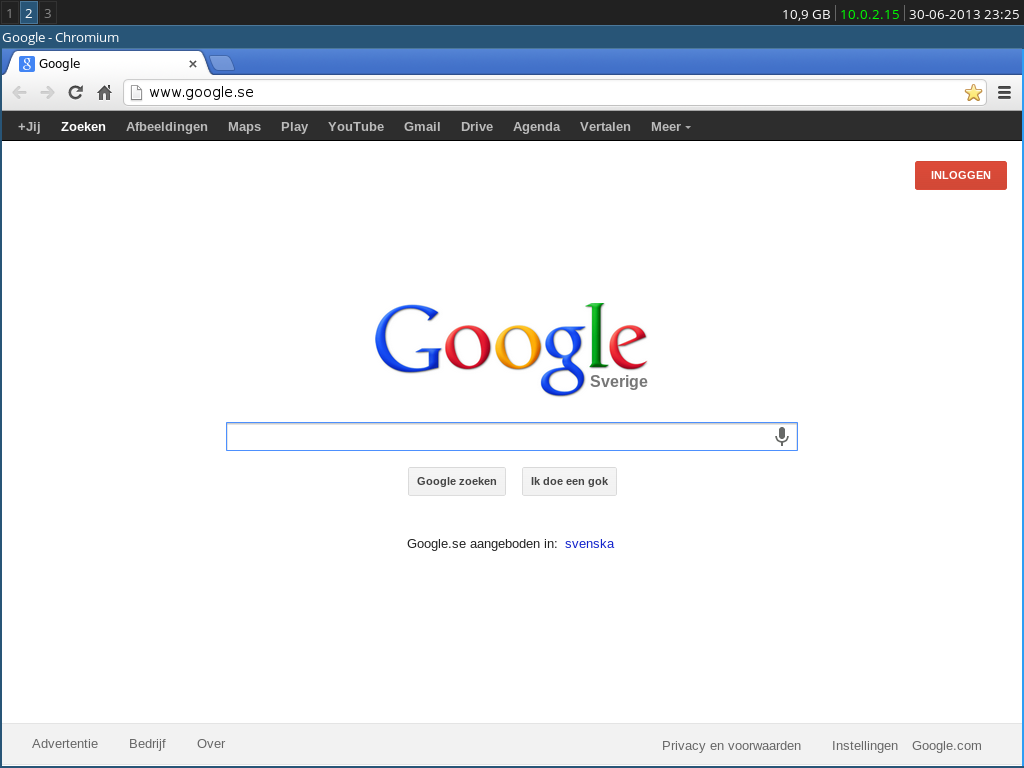Open Vertalen in the Google bar

(x=605, y=127)
